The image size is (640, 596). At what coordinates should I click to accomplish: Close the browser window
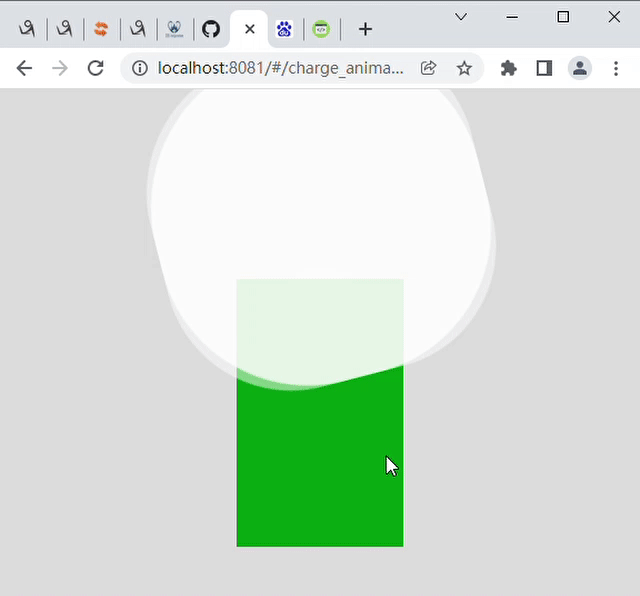614,17
